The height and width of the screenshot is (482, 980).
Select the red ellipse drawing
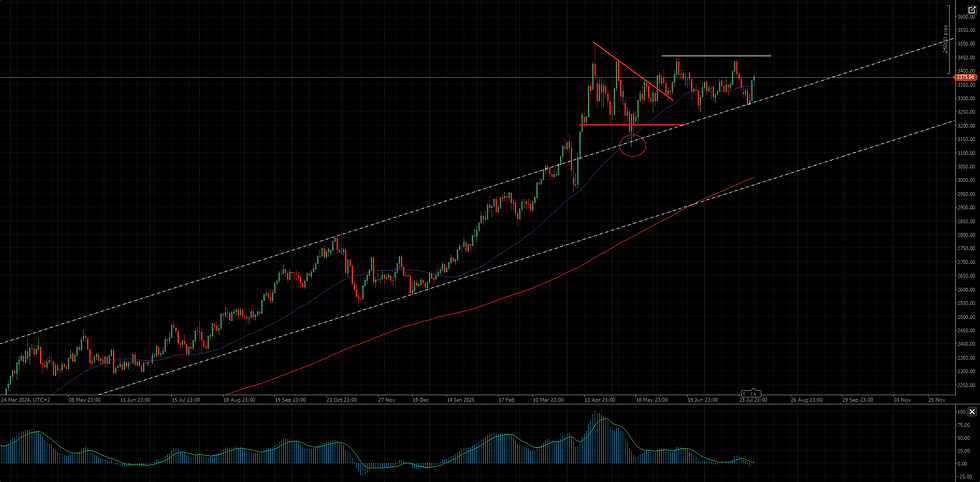632,145
